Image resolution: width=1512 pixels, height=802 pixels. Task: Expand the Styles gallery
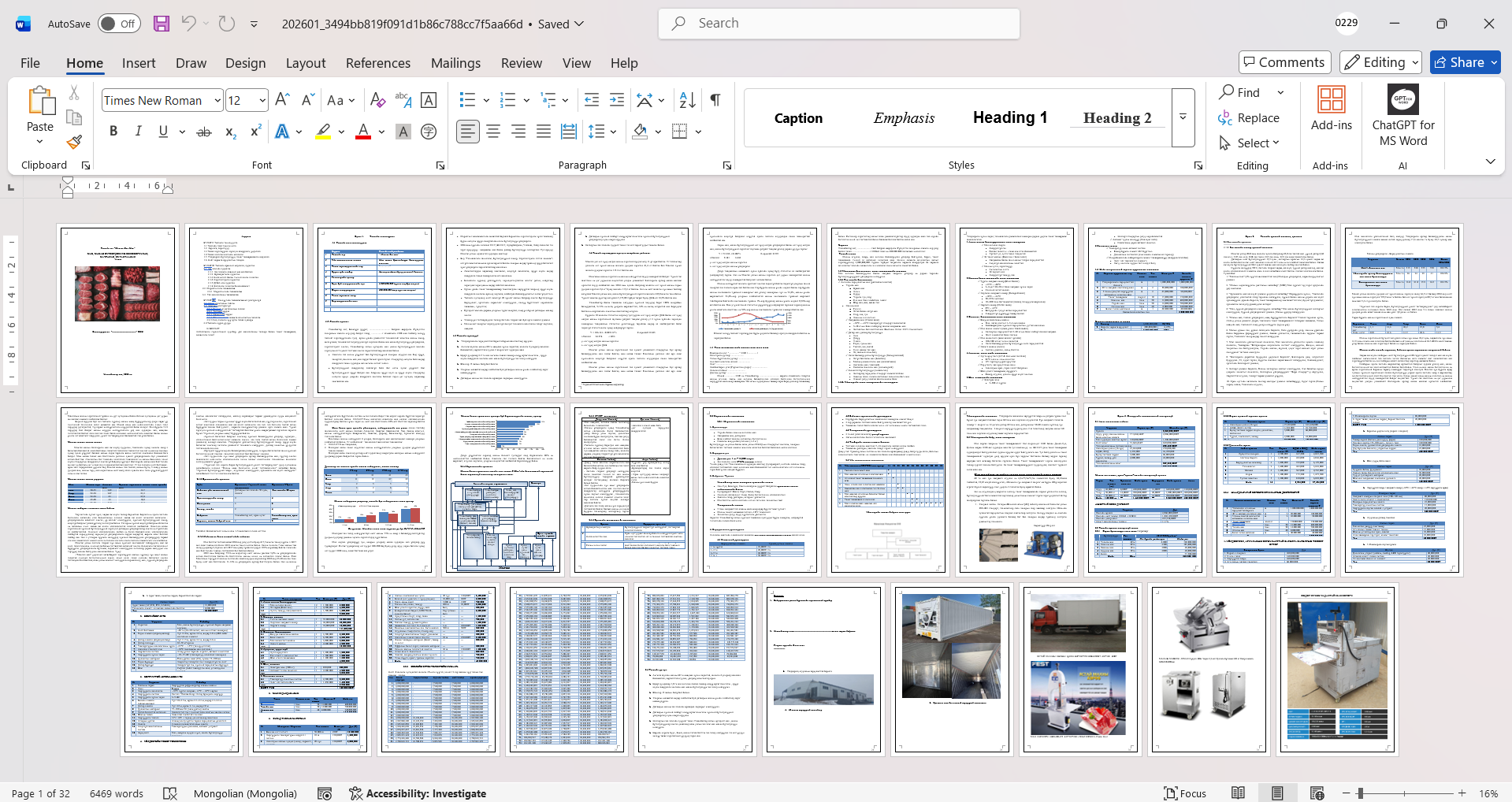[x=1183, y=117]
